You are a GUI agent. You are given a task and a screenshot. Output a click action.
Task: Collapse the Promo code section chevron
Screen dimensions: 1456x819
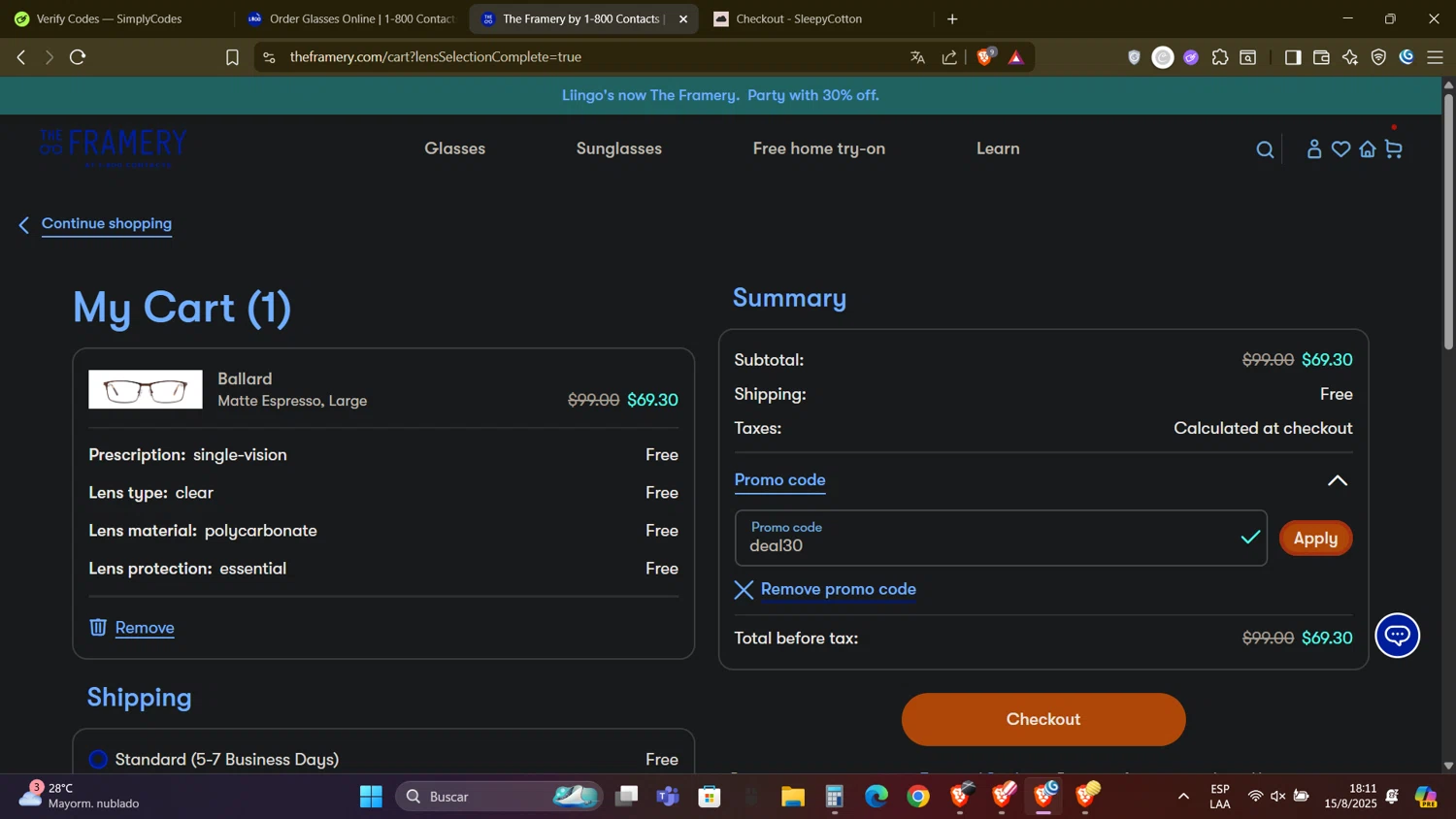point(1338,480)
